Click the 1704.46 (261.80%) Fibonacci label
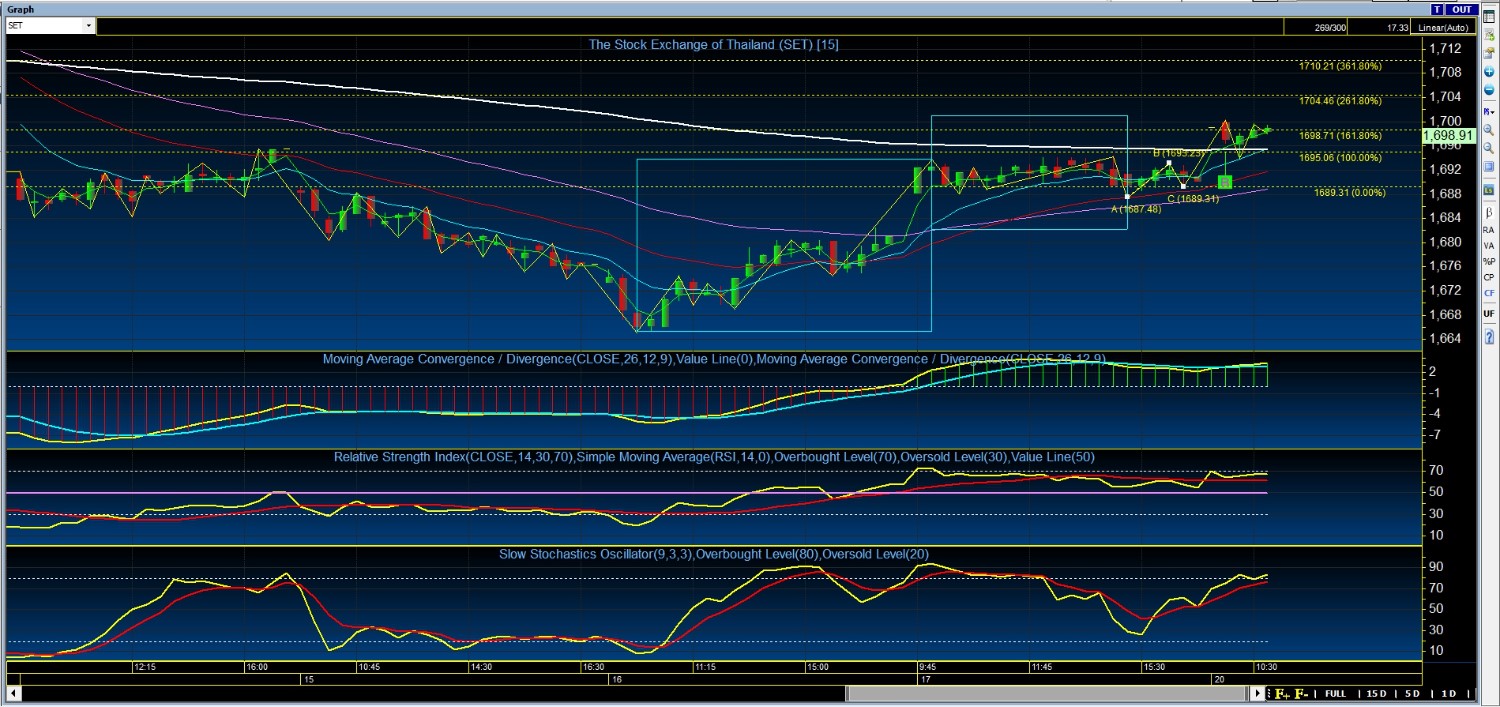 click(1340, 101)
